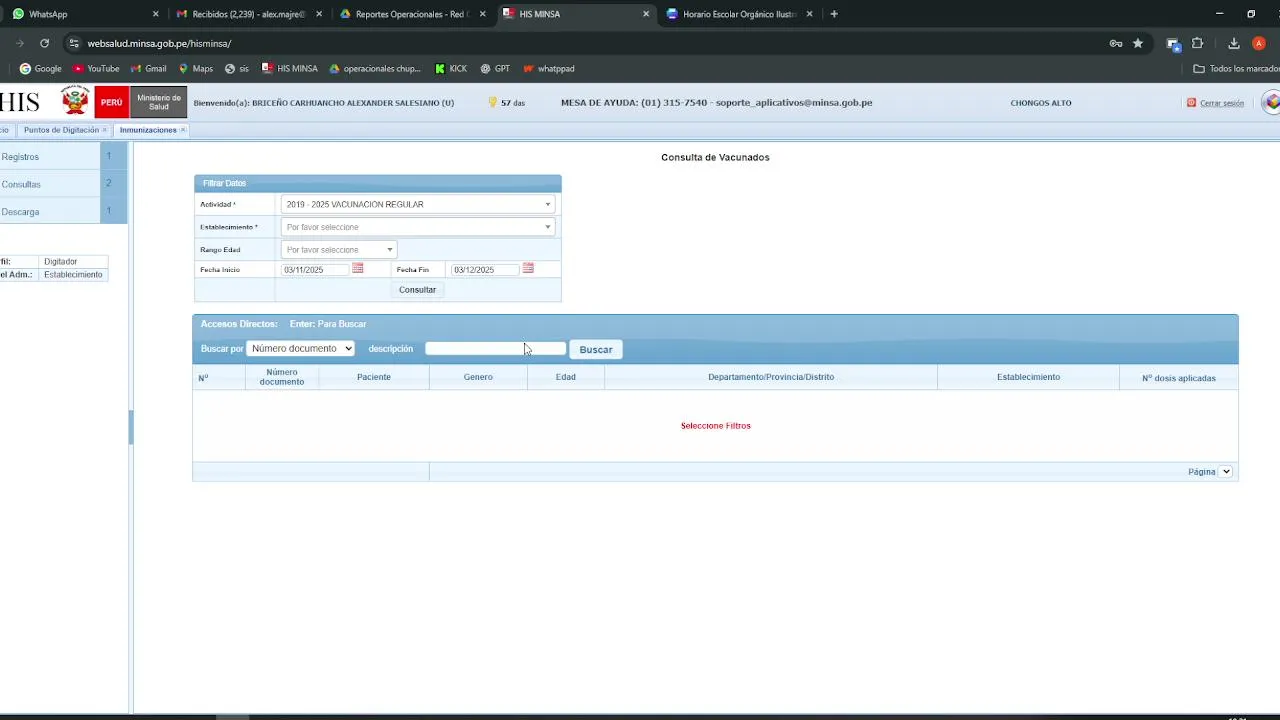Click the sidebar collapse handle

131,428
